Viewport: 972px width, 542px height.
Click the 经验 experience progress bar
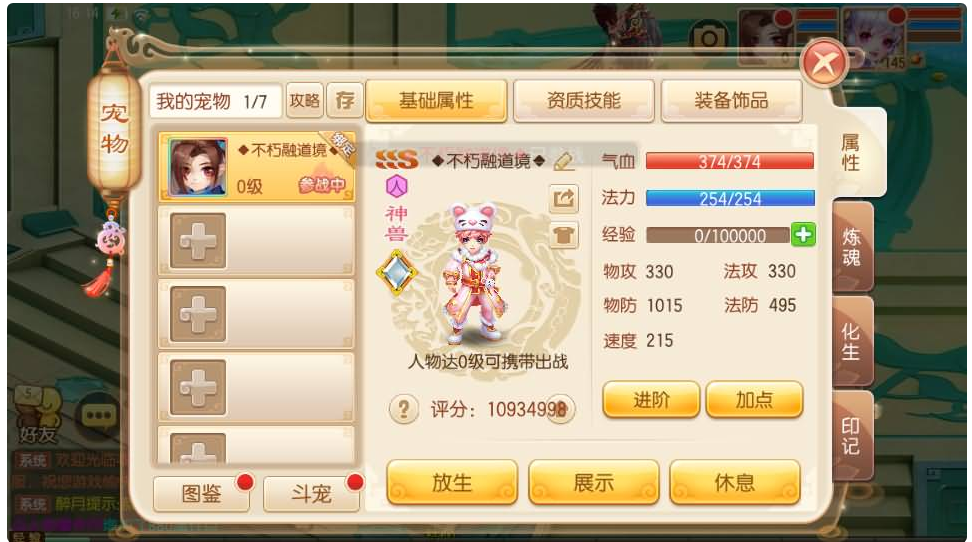(718, 235)
